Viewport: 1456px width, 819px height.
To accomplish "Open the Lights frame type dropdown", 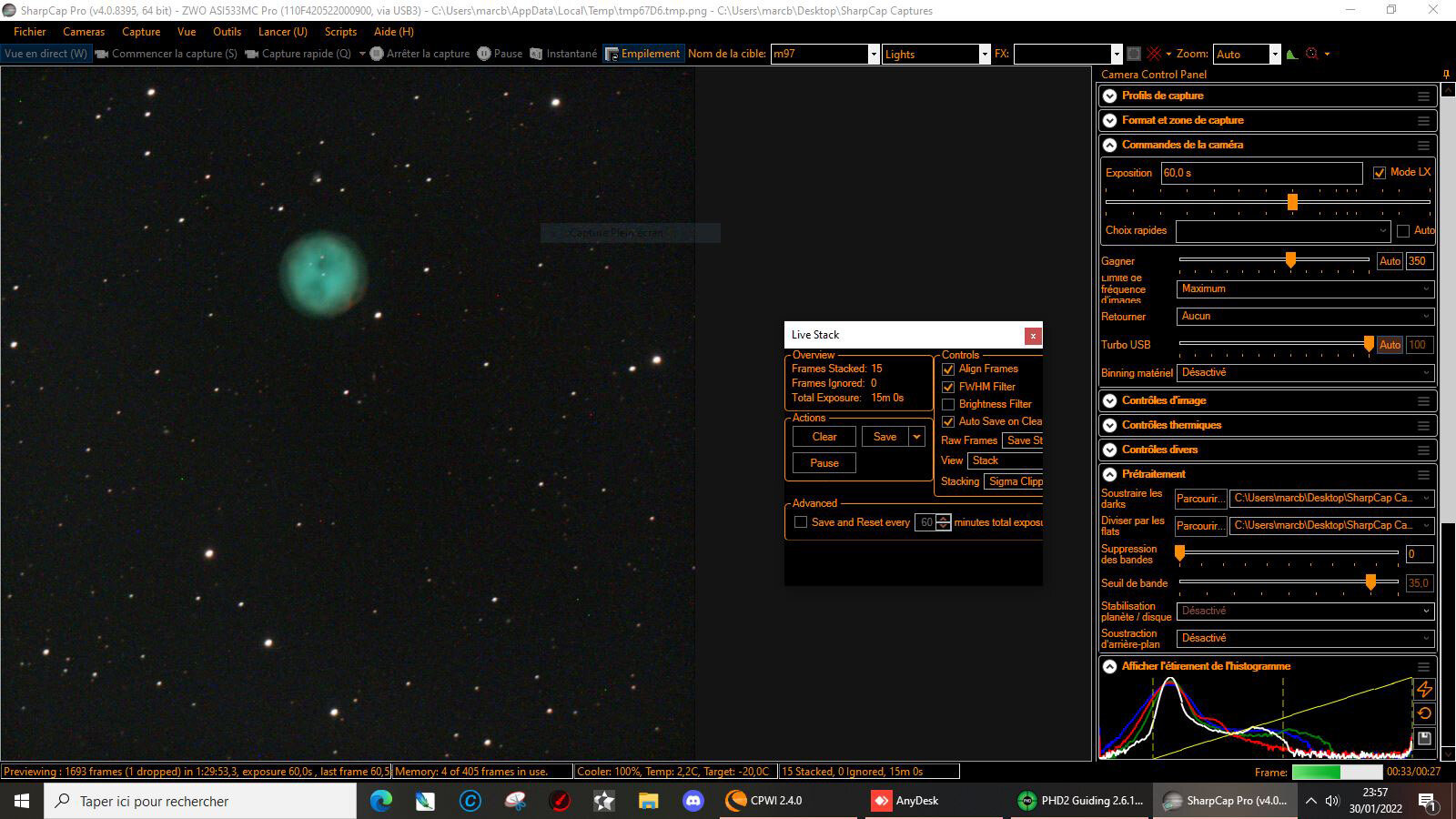I will coord(935,54).
